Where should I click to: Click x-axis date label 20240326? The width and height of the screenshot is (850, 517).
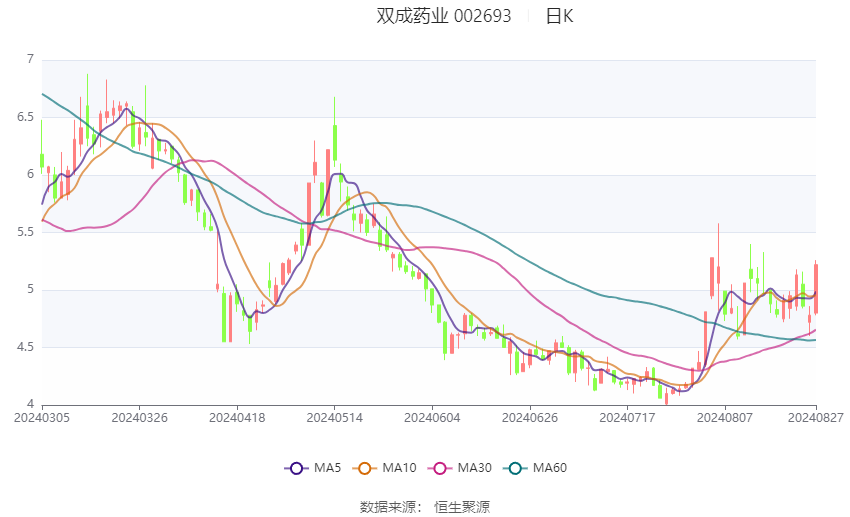click(x=139, y=418)
